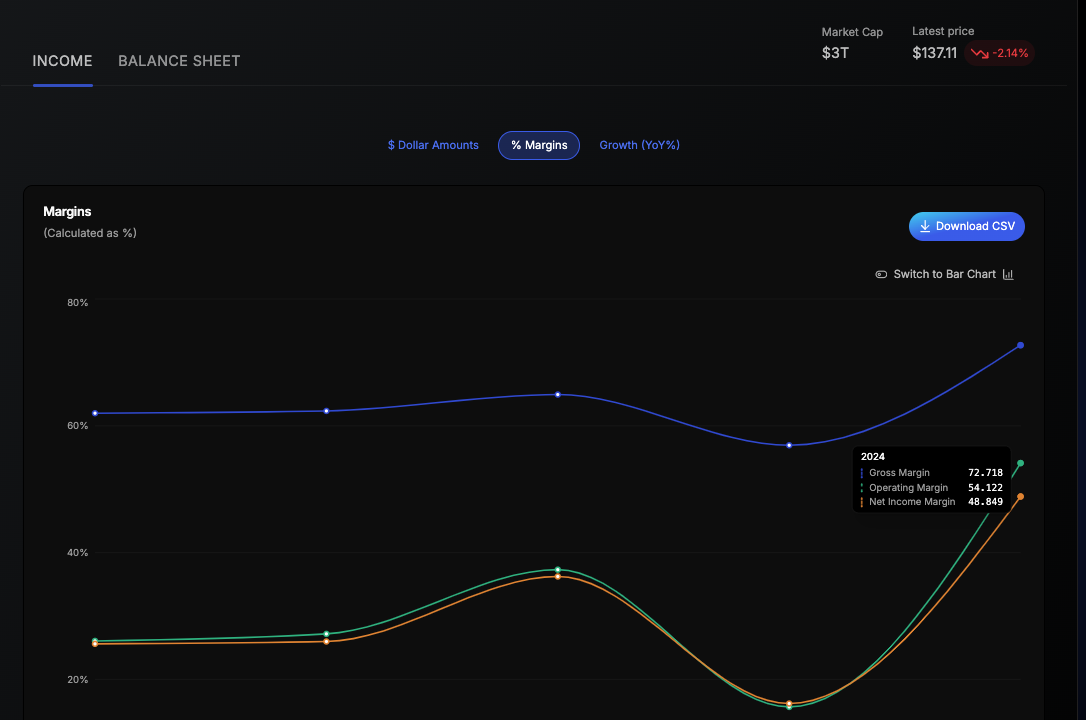Click the toggle pill icon before Switch to Bar Chart
Image resolution: width=1086 pixels, height=720 pixels.
[881, 274]
